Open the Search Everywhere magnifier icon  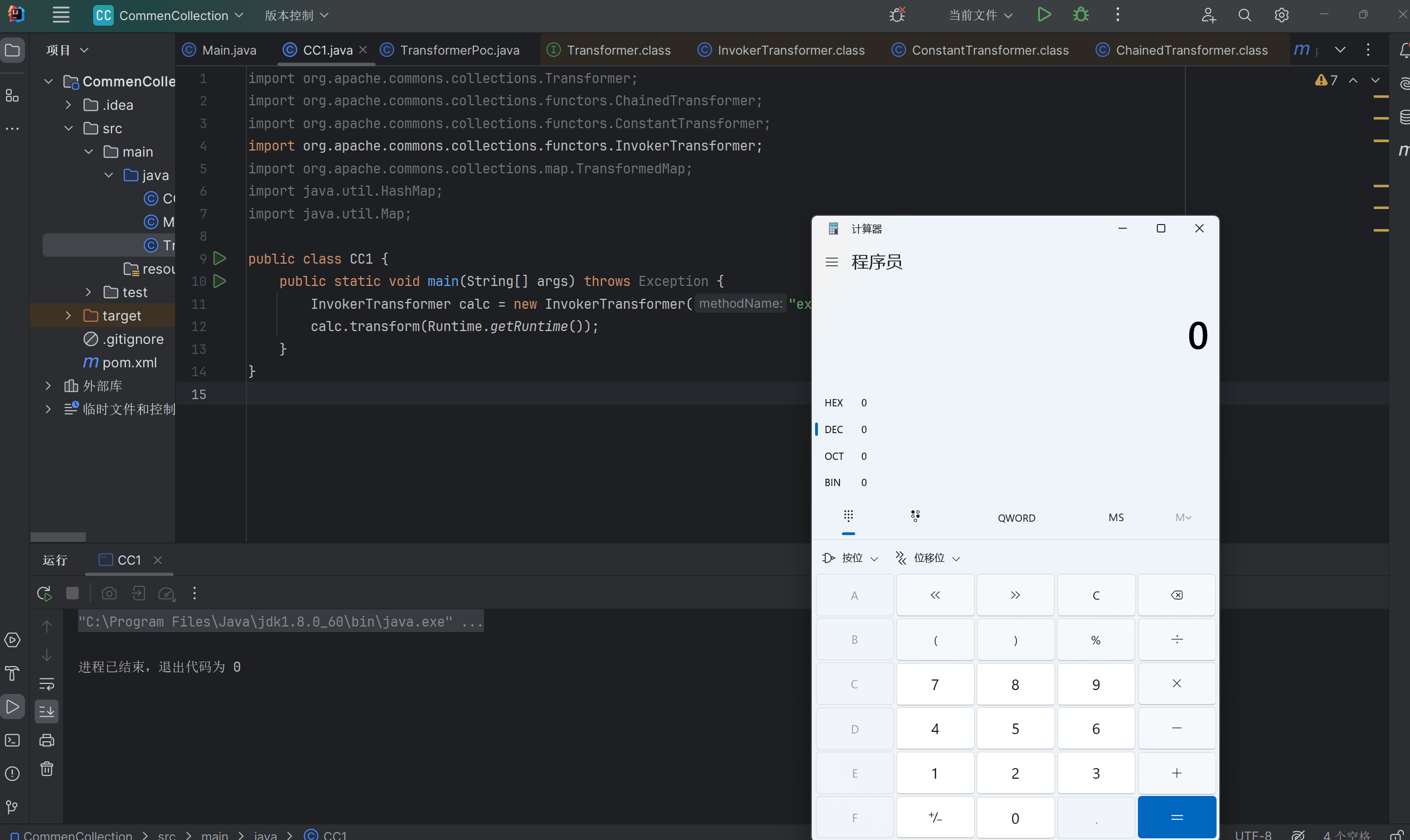(x=1244, y=15)
